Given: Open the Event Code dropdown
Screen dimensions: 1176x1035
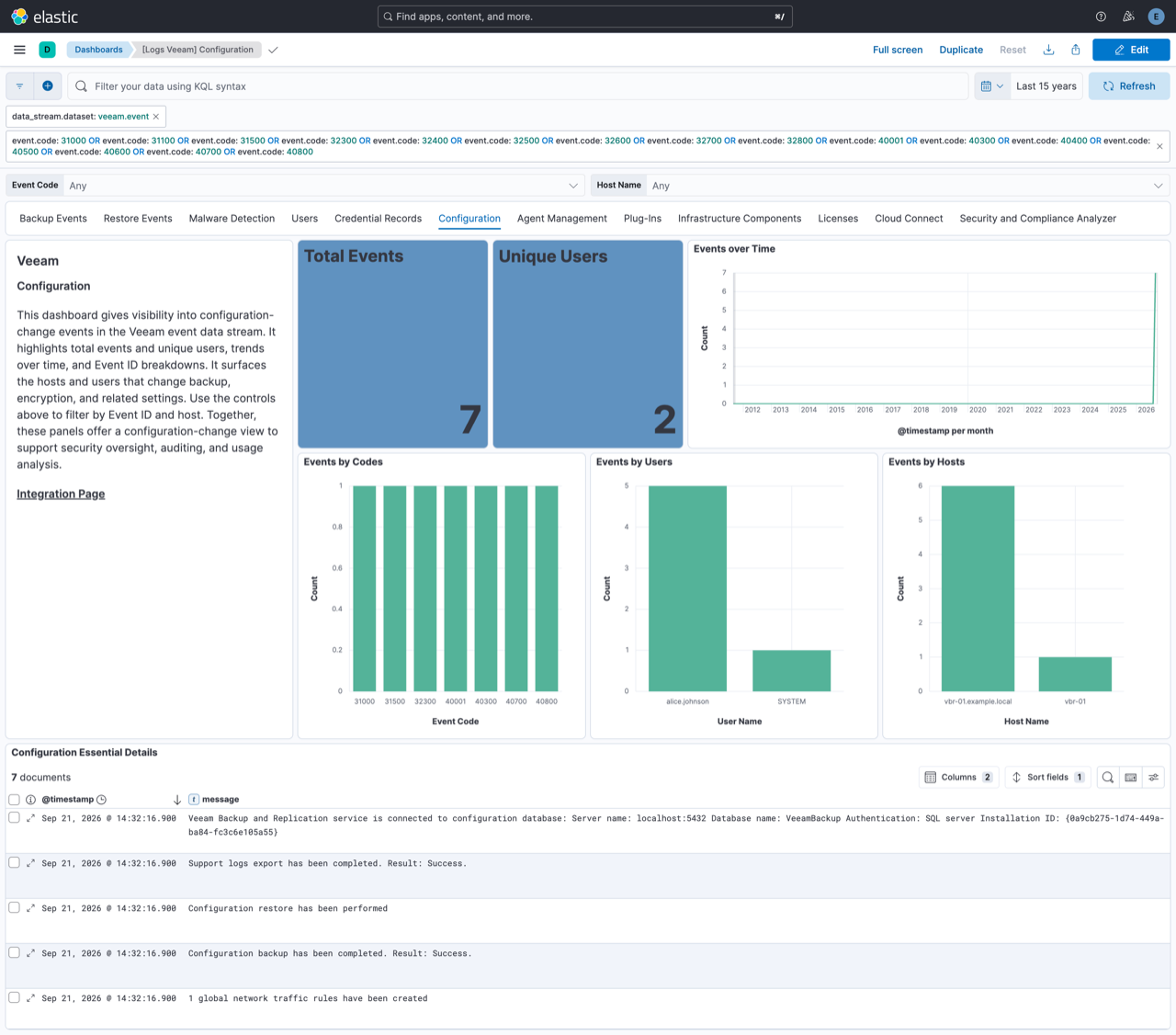Looking at the screenshot, I should tap(323, 186).
